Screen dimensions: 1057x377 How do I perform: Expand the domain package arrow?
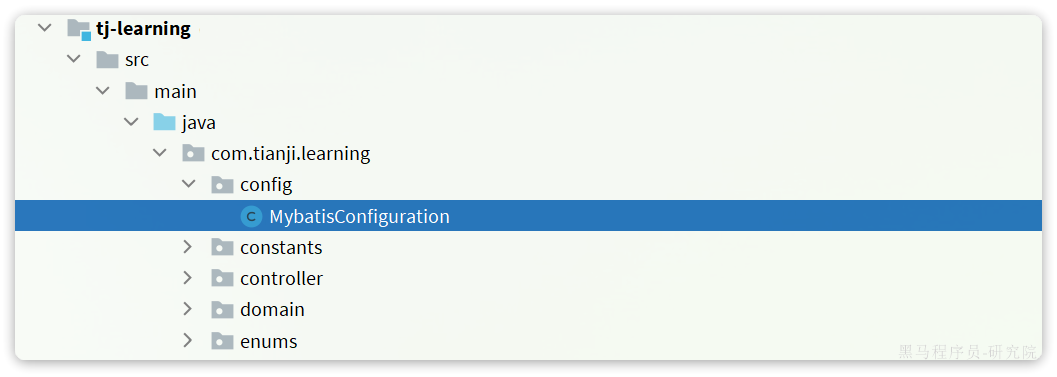(188, 309)
